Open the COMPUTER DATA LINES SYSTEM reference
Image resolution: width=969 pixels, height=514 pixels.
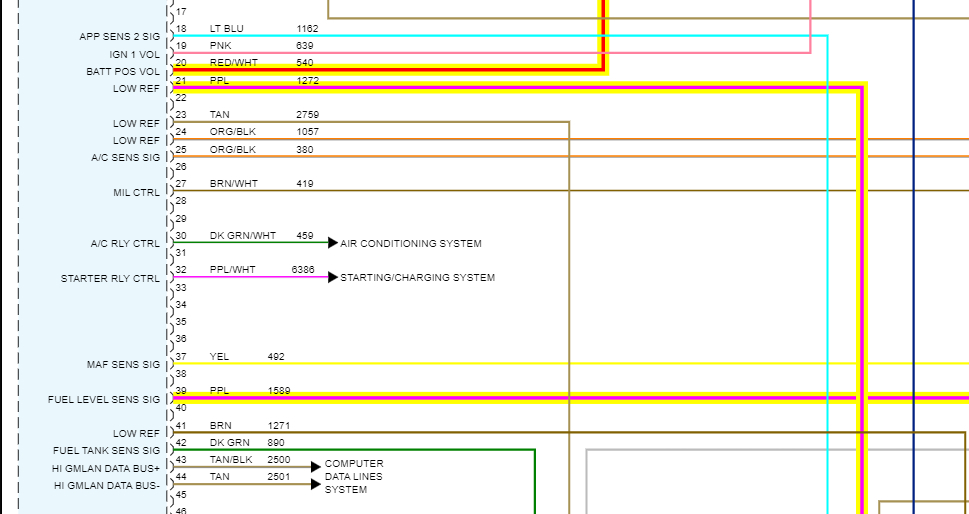(354, 476)
